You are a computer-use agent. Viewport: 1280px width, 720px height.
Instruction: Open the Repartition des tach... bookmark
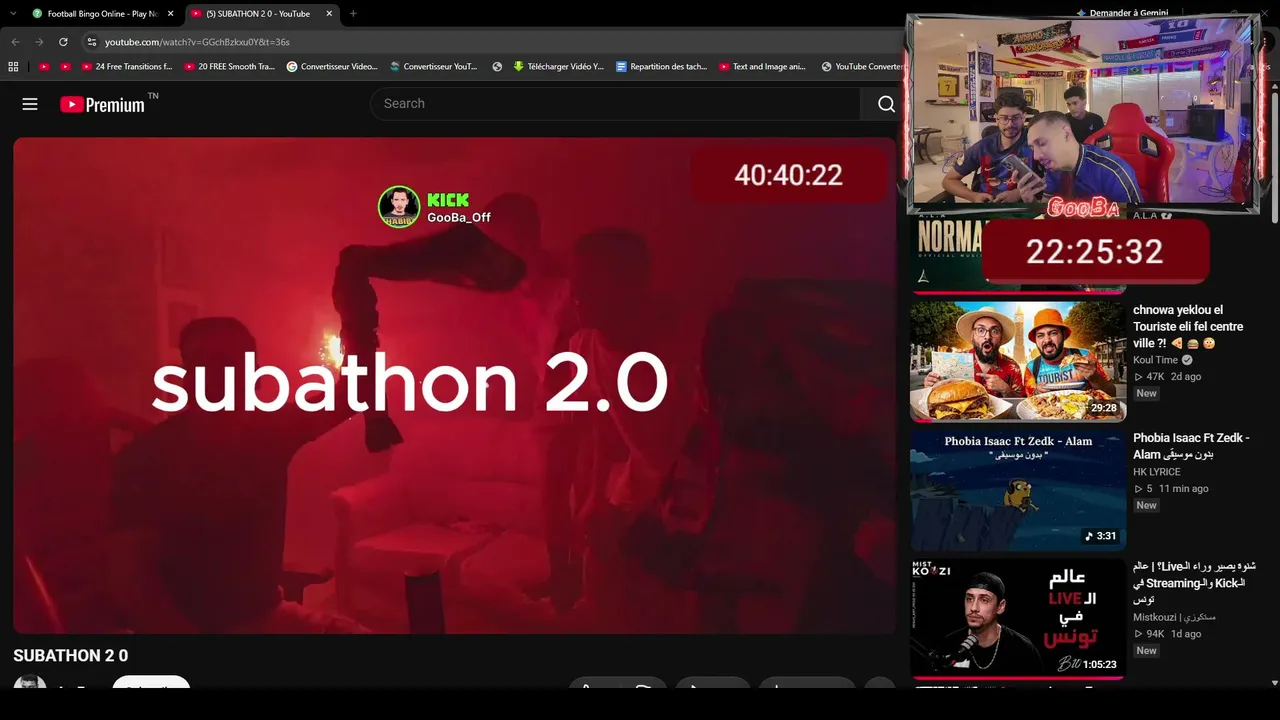(661, 67)
